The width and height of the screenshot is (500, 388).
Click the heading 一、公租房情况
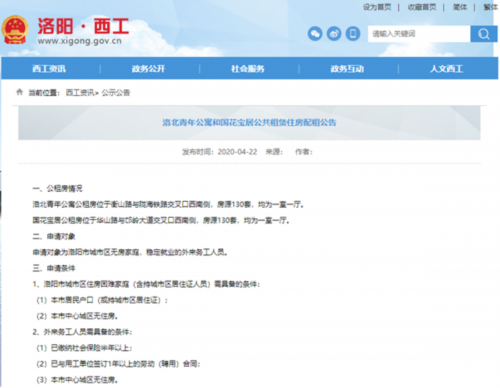(57, 189)
